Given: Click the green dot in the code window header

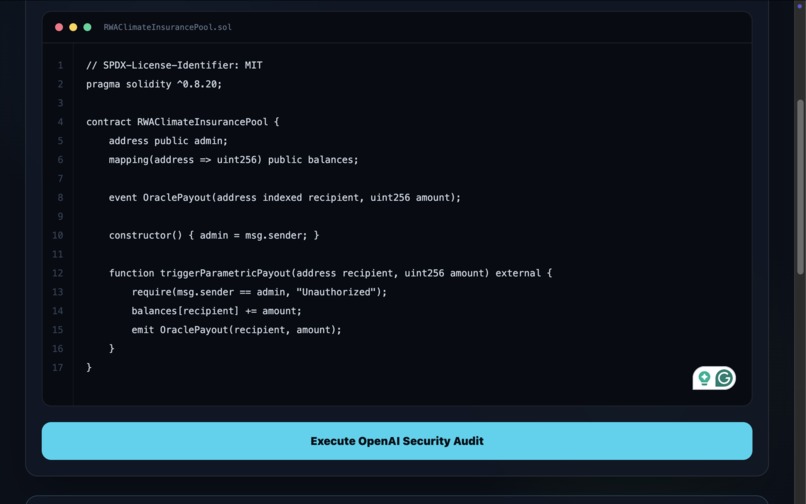Looking at the screenshot, I should [87, 27].
